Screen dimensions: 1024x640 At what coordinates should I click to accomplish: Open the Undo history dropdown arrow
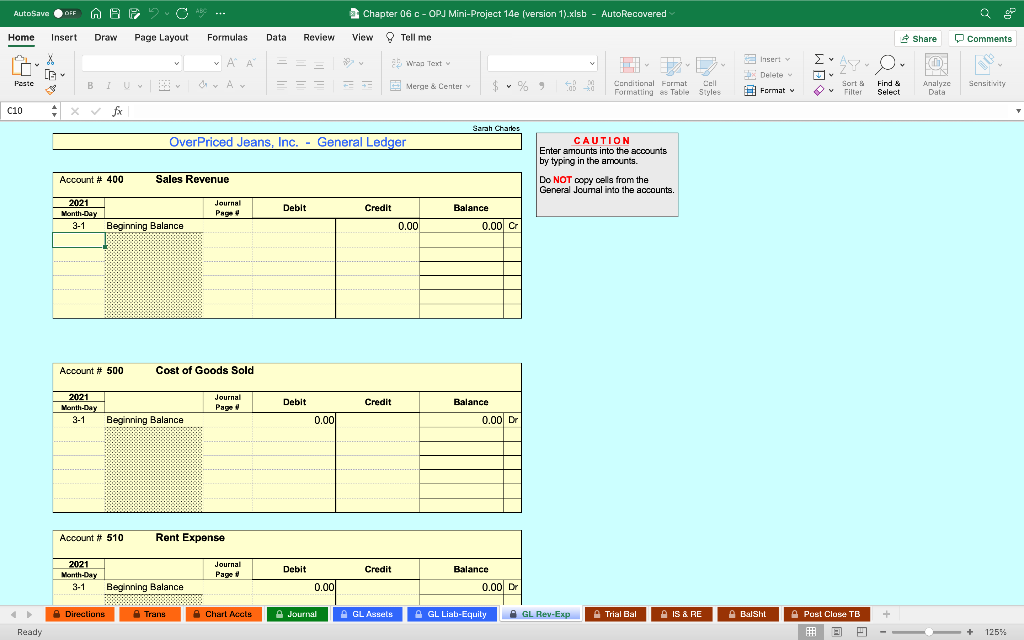tap(167, 14)
